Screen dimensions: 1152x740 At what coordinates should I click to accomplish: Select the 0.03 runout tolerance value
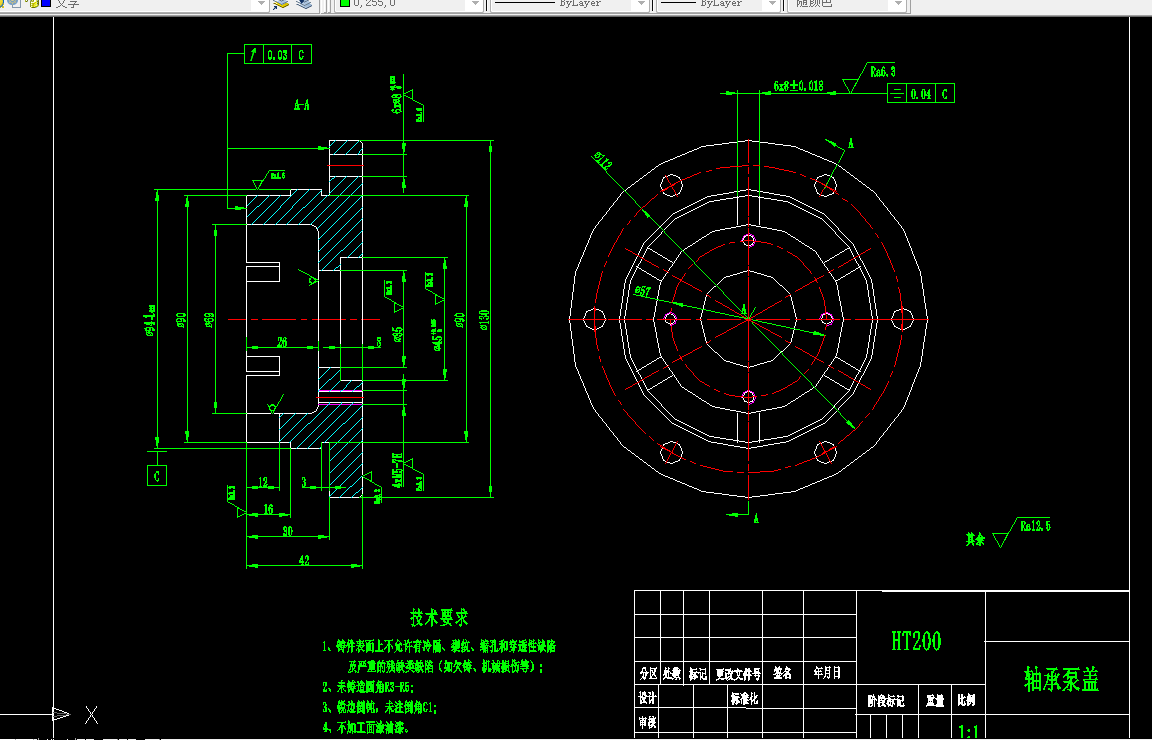point(277,54)
